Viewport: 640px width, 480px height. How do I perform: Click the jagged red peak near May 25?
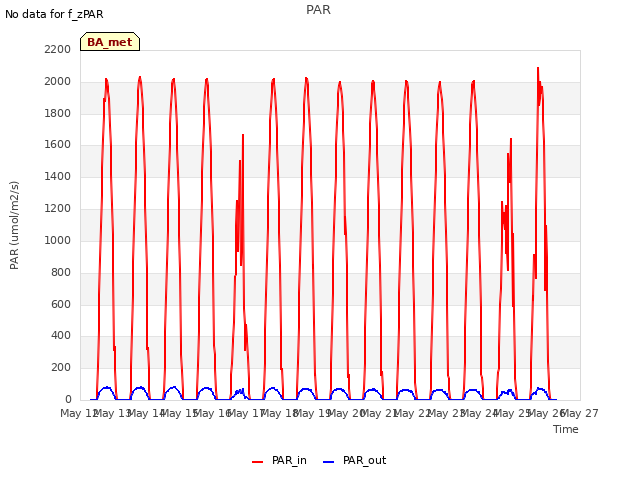coord(511,140)
